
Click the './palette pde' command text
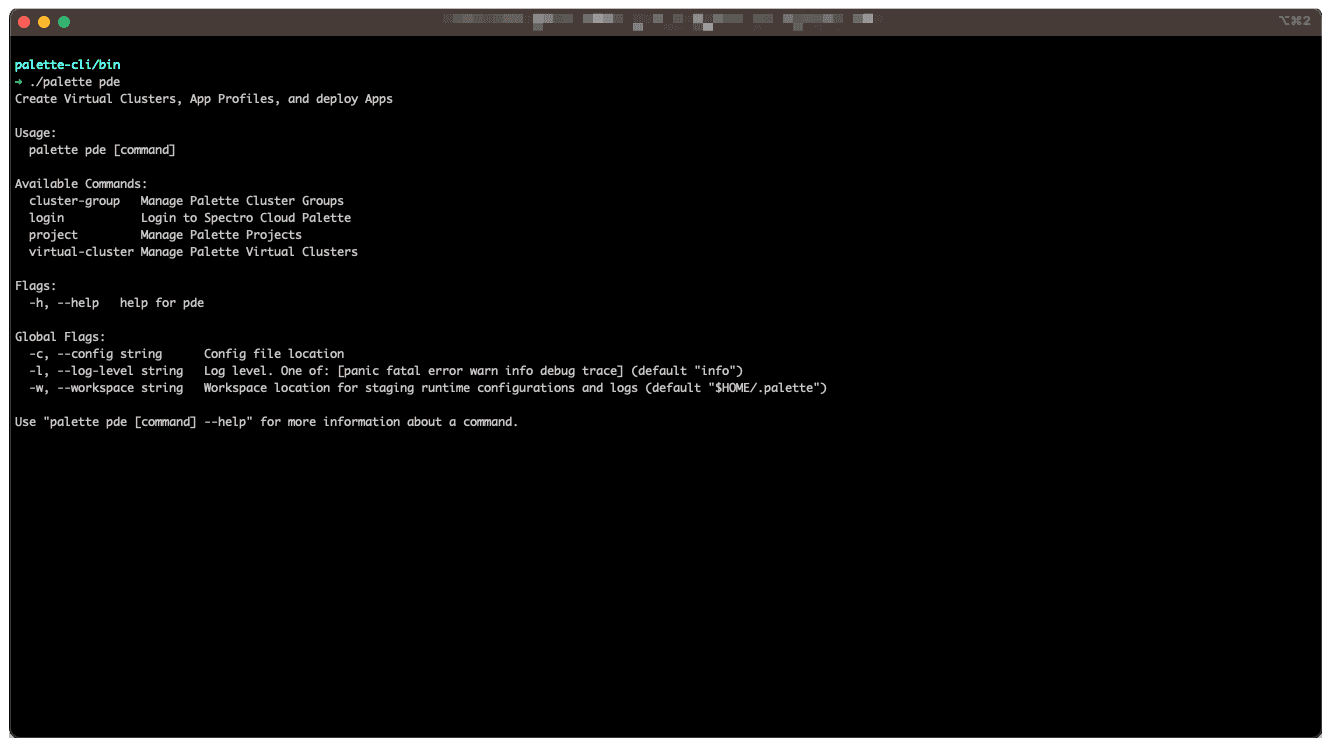[75, 82]
